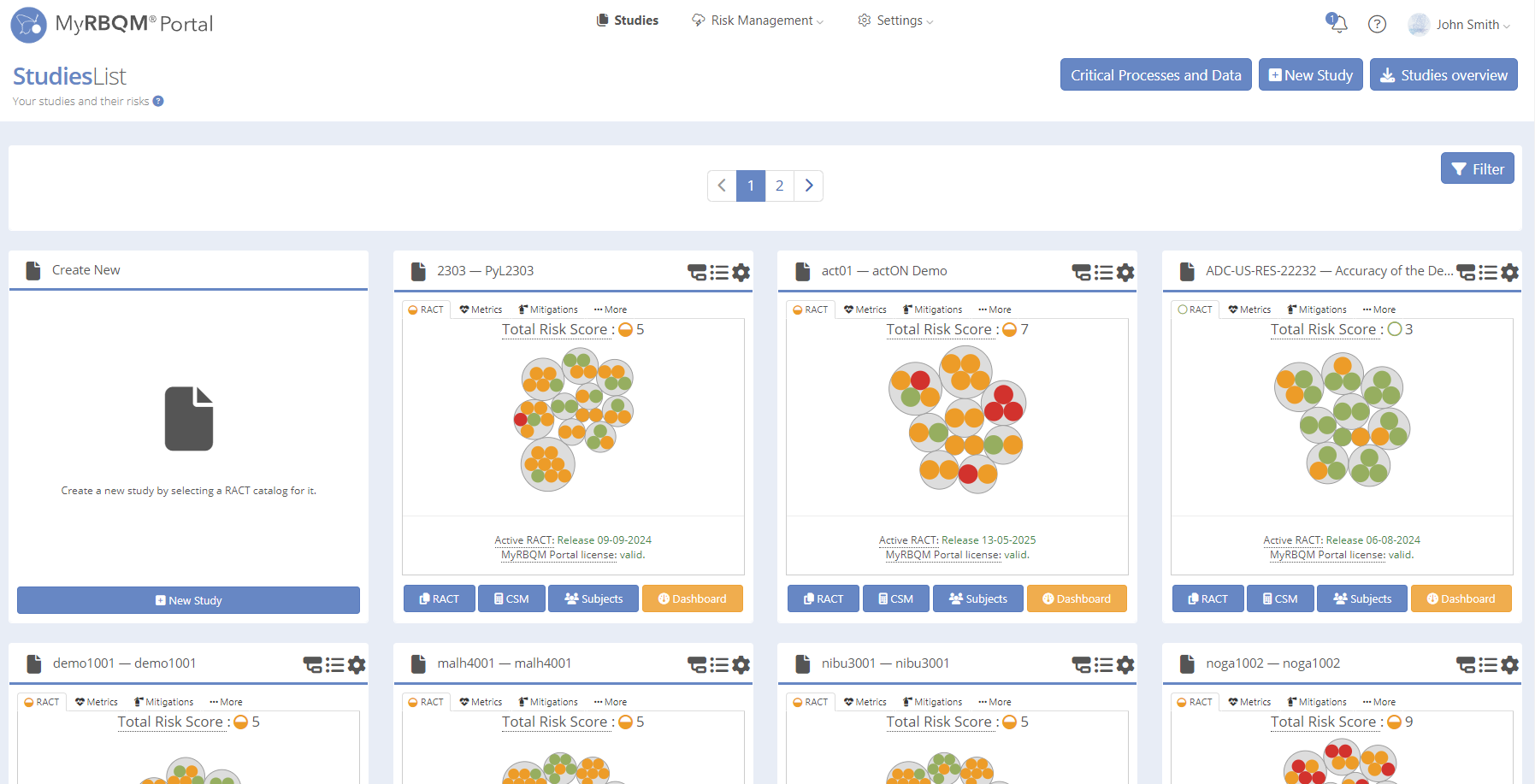
Task: Open Subjects for ADC-US-RES-22232 study
Action: point(1361,598)
